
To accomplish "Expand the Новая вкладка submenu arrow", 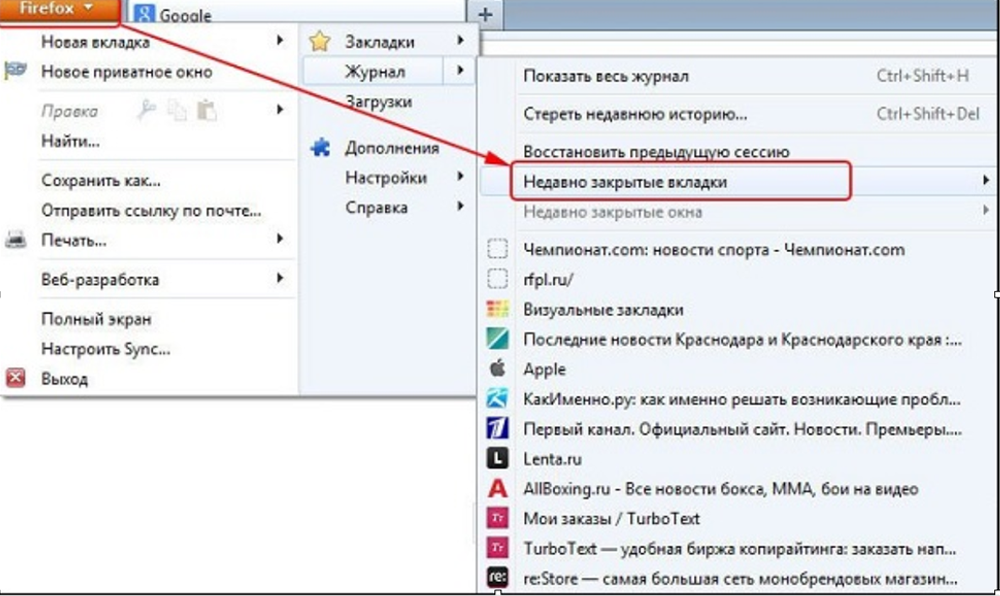I will coord(279,41).
